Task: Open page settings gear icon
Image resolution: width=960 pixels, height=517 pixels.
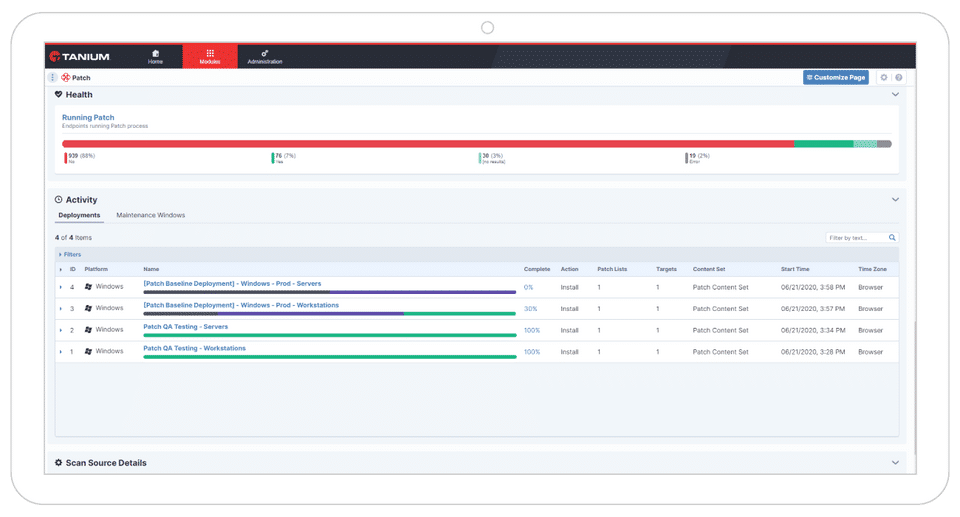Action: coord(883,78)
